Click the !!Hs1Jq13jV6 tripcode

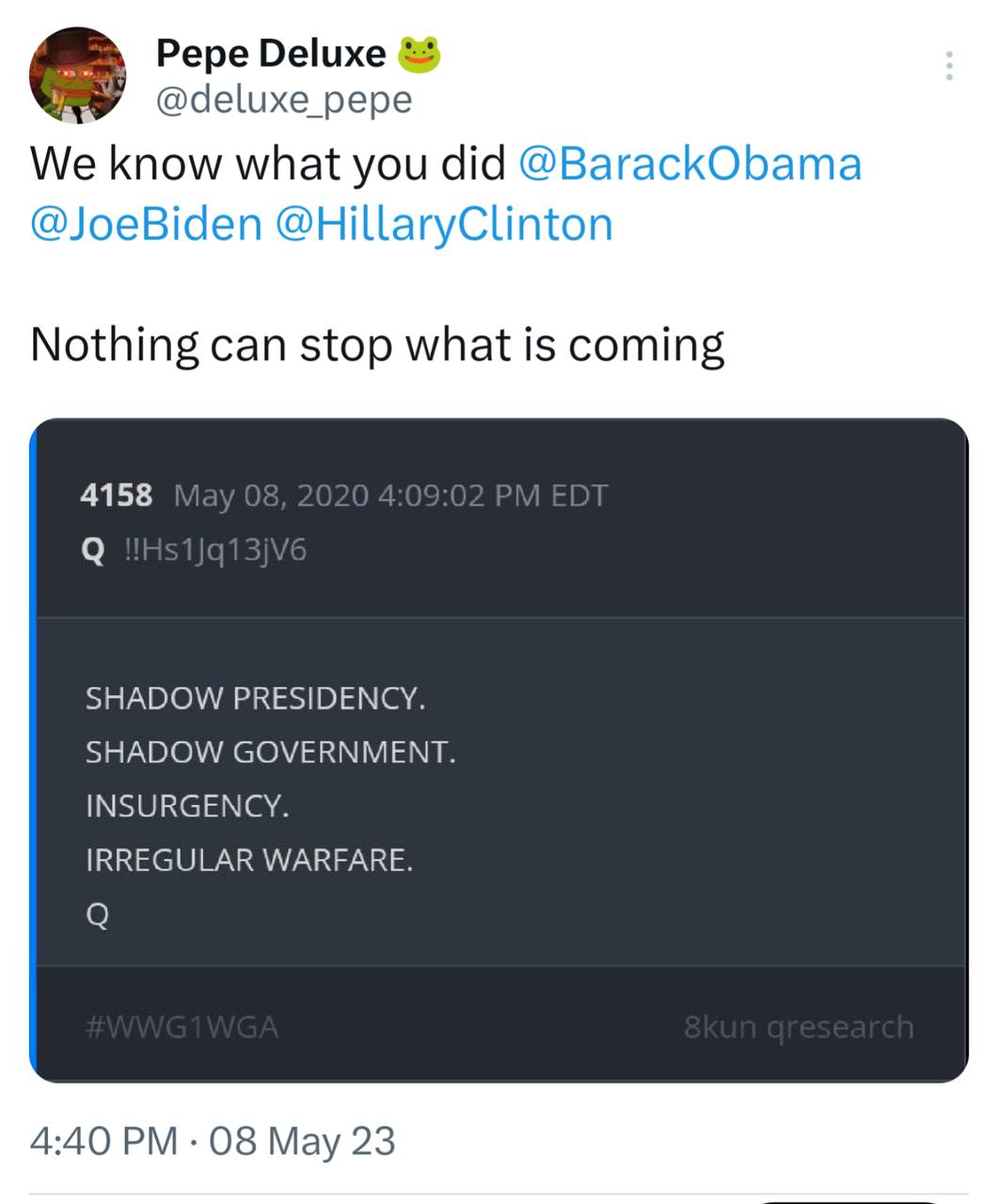pyautogui.click(x=215, y=550)
